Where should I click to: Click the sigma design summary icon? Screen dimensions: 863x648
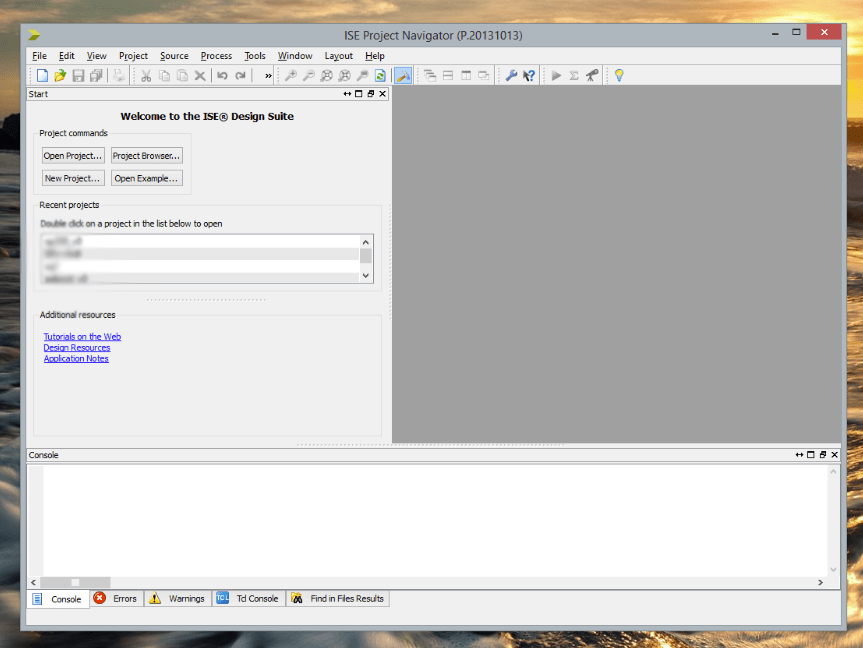coord(574,75)
